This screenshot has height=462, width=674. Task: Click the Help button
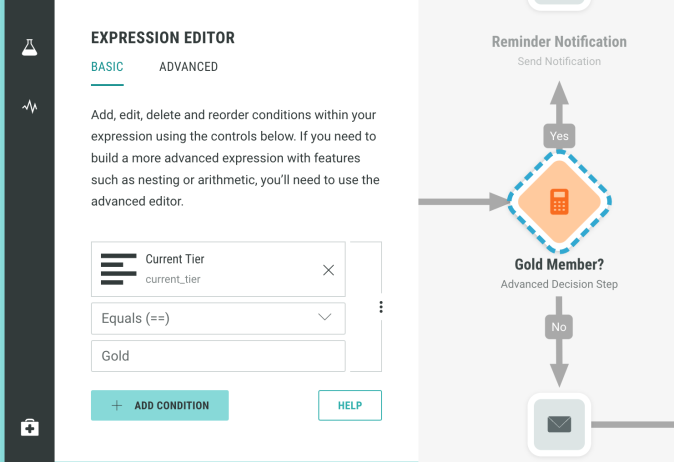point(350,405)
